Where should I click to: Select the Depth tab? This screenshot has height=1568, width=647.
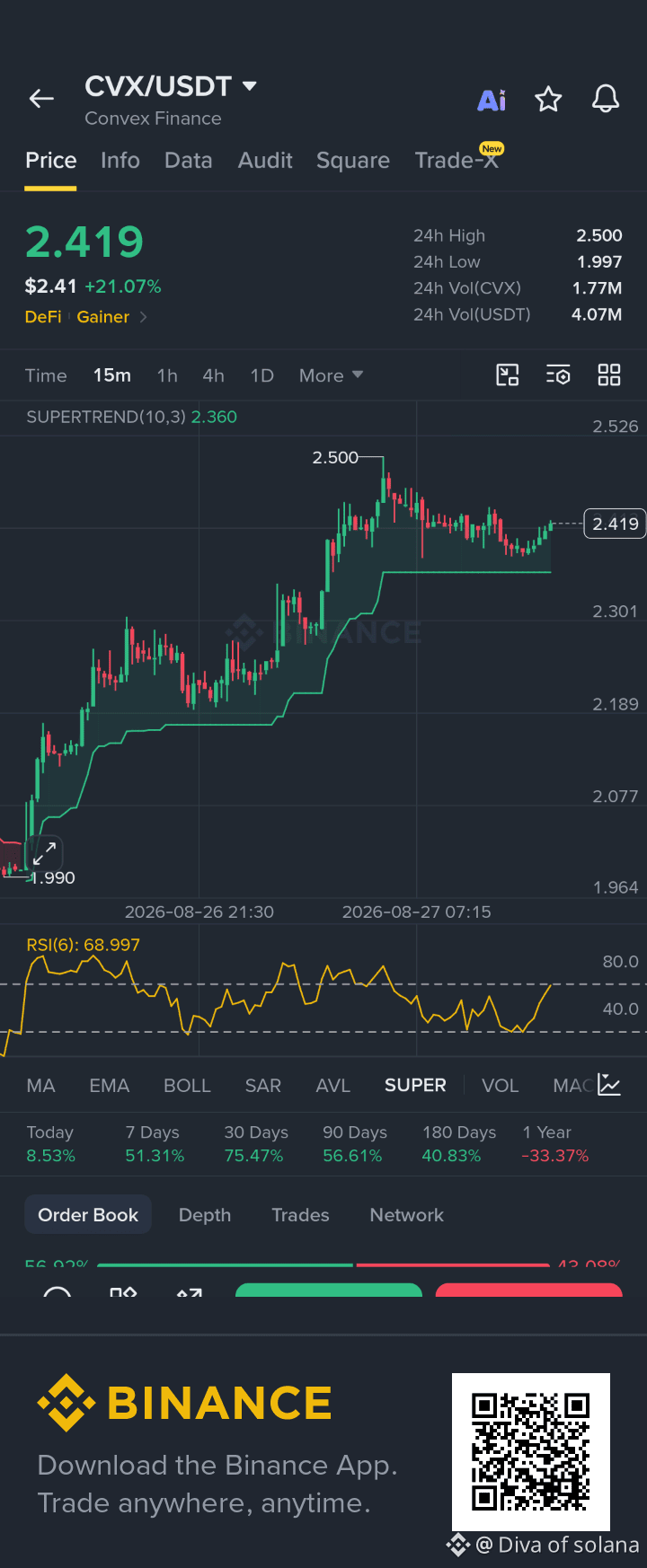[205, 1215]
